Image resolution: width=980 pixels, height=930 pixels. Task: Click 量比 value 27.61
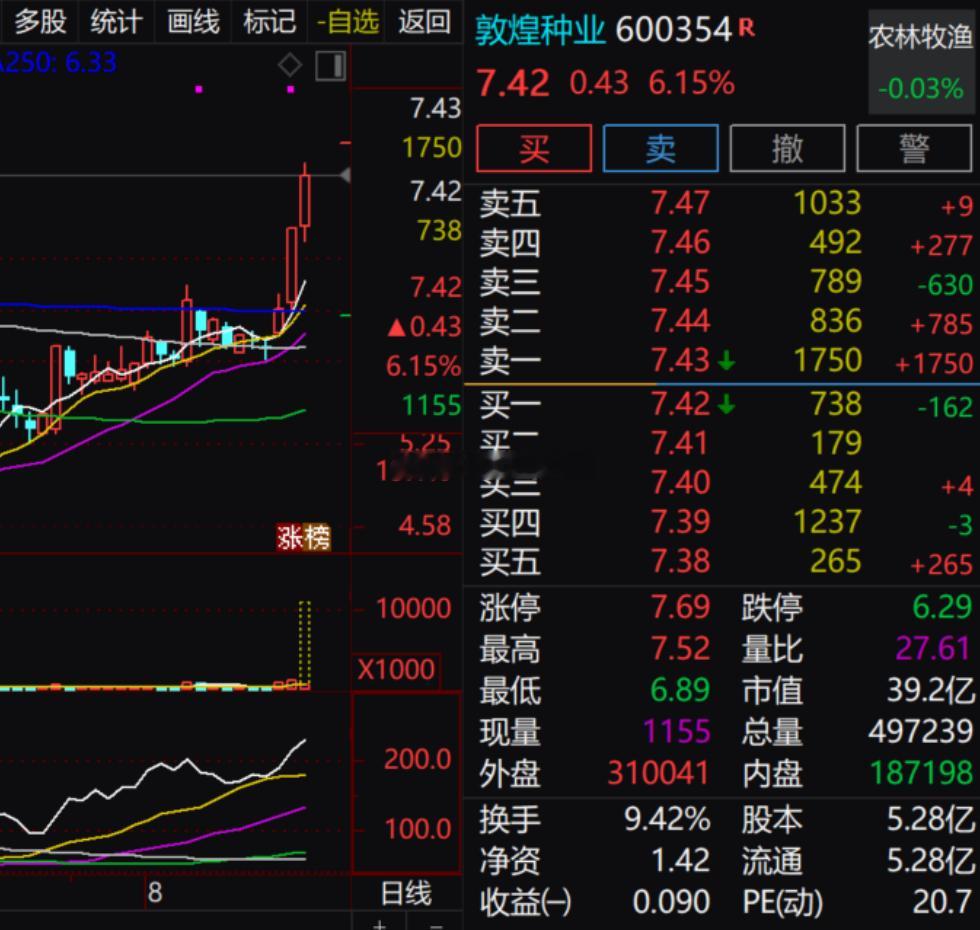coord(932,649)
